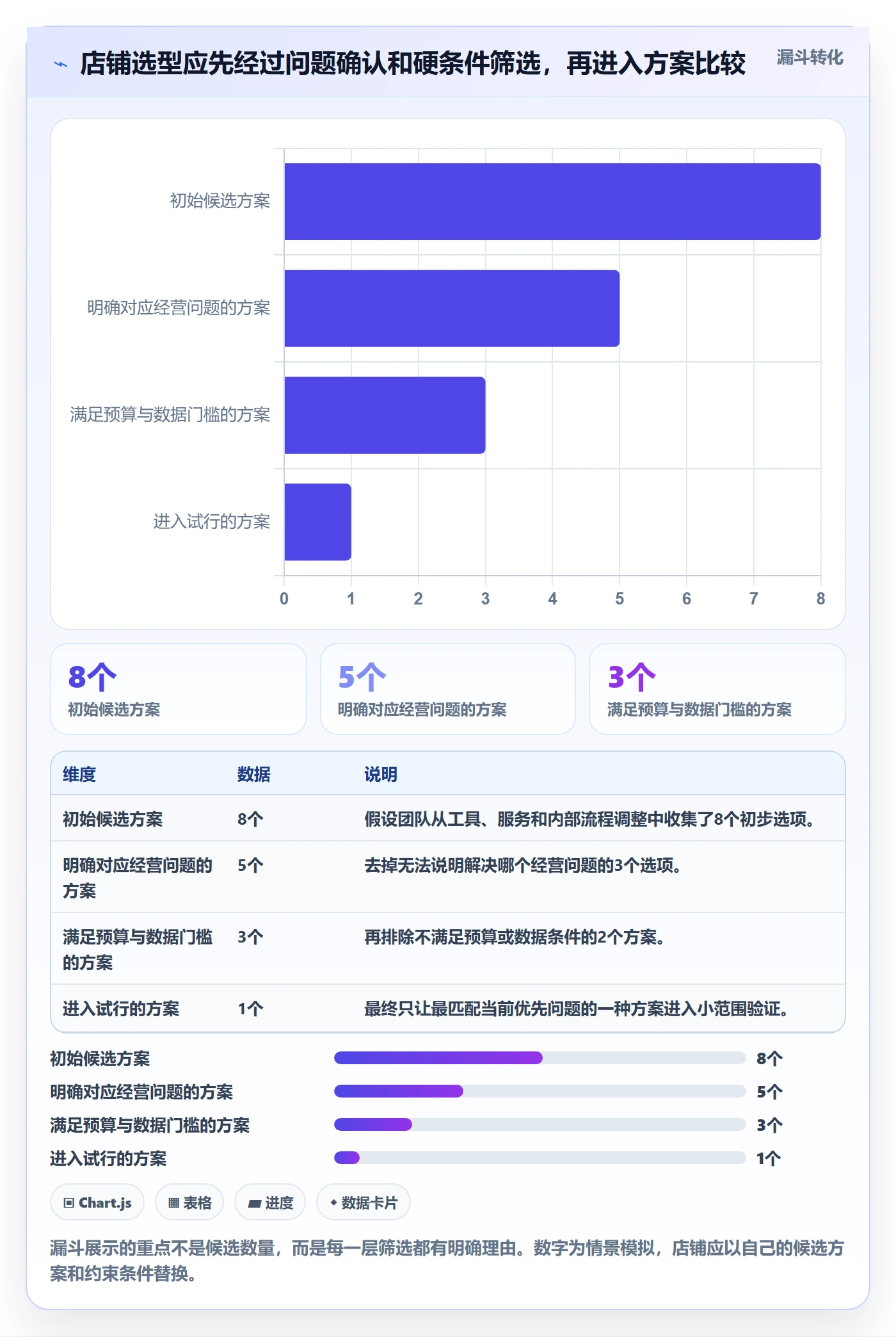Open the 5个 明确对应经营问题的方案 data card
The height and width of the screenshot is (1337, 896).
(x=448, y=689)
